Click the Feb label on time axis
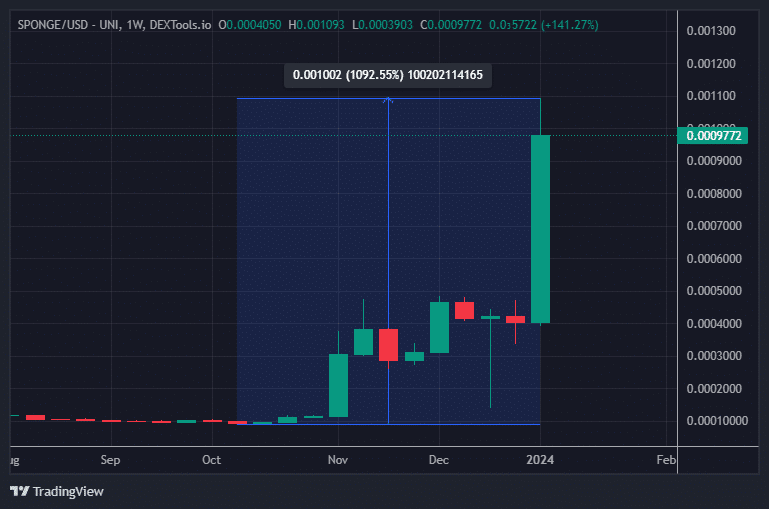This screenshot has width=769, height=509. [x=665, y=461]
